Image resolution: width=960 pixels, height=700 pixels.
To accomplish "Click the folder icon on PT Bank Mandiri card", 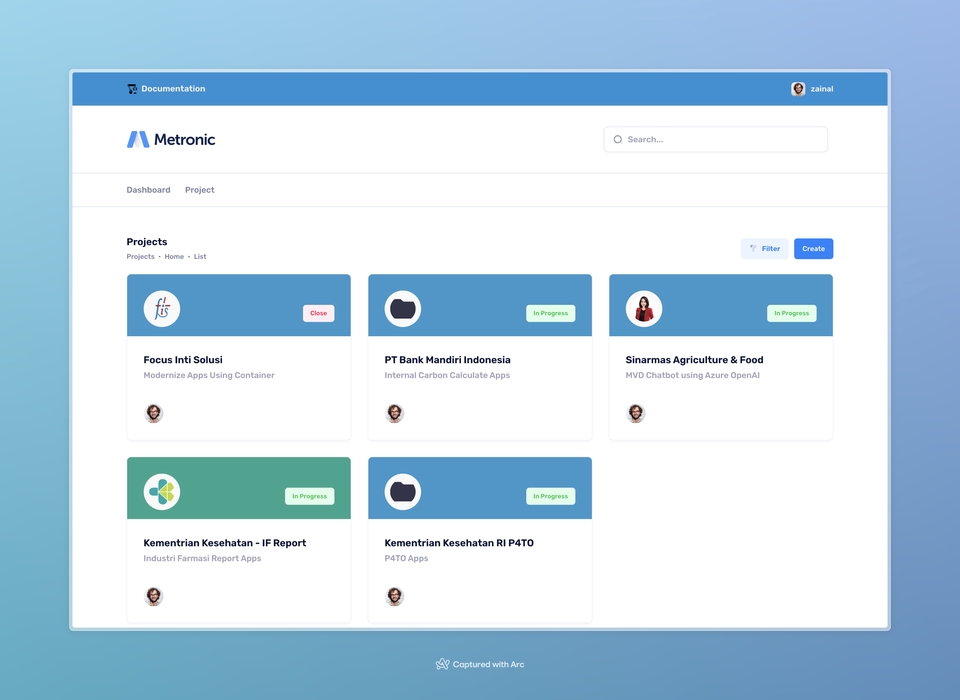I will (403, 309).
